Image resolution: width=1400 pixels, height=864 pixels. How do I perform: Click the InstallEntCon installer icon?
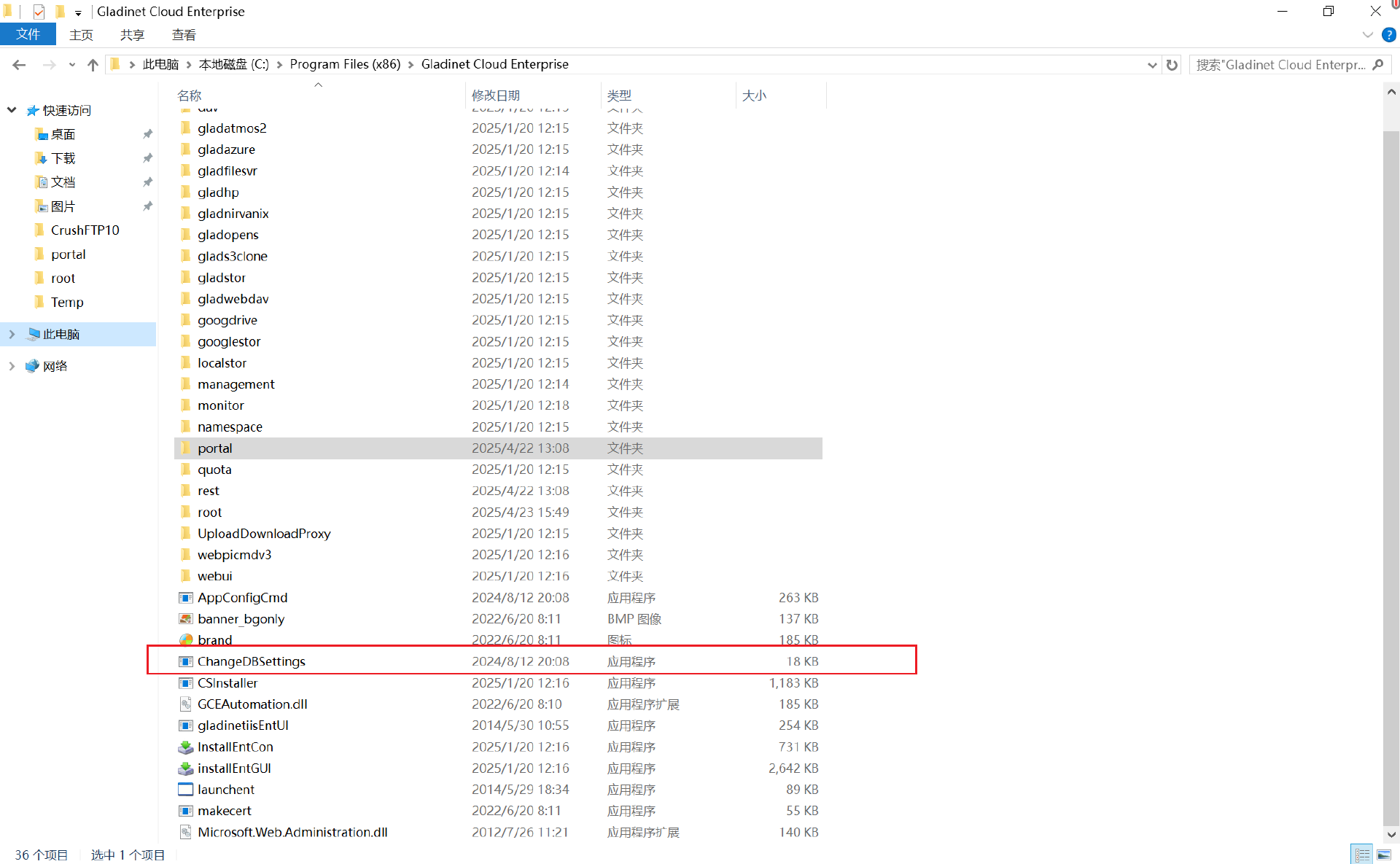point(186,747)
